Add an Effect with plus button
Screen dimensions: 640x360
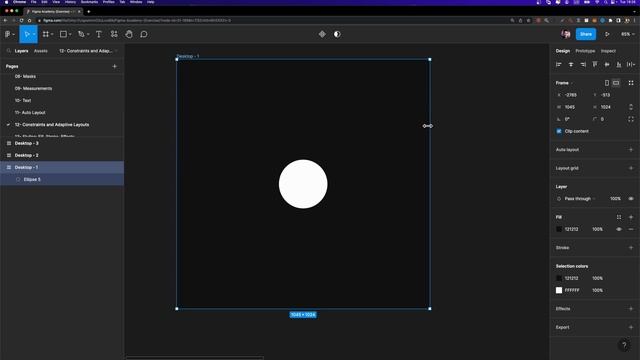click(631, 309)
